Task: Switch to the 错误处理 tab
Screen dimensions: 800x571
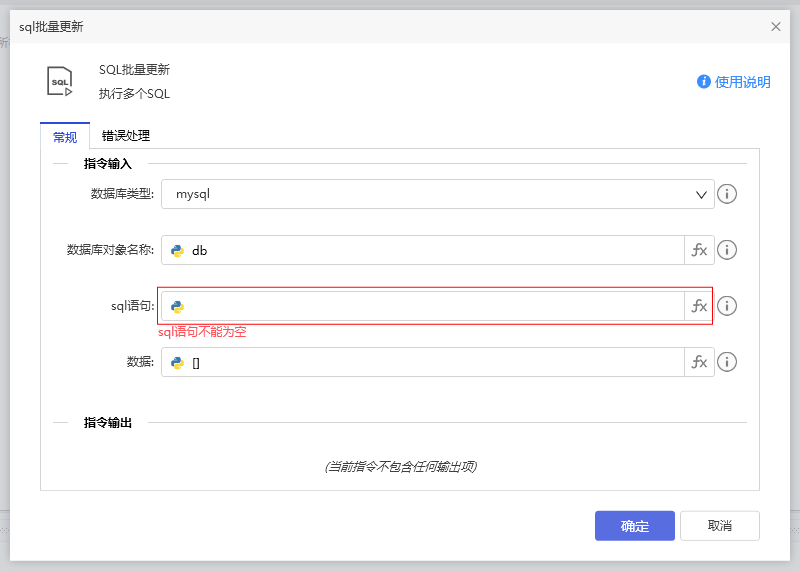Action: point(126,136)
